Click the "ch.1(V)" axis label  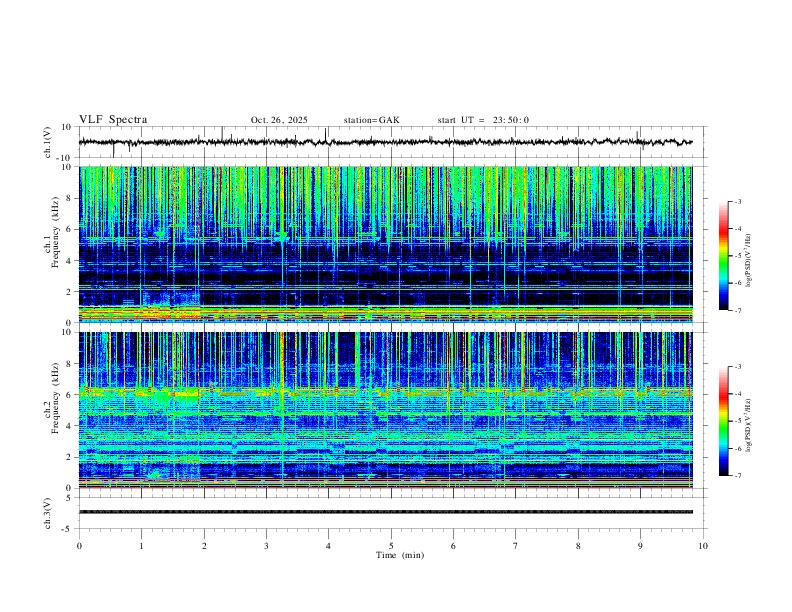tap(48, 142)
